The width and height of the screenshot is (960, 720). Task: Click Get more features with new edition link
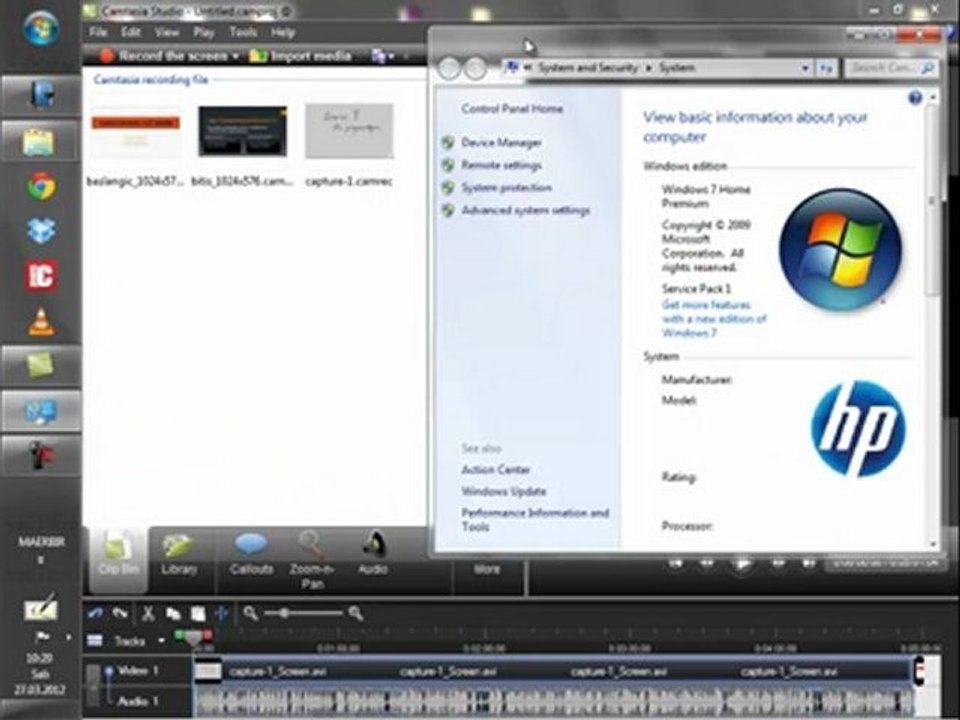click(714, 319)
